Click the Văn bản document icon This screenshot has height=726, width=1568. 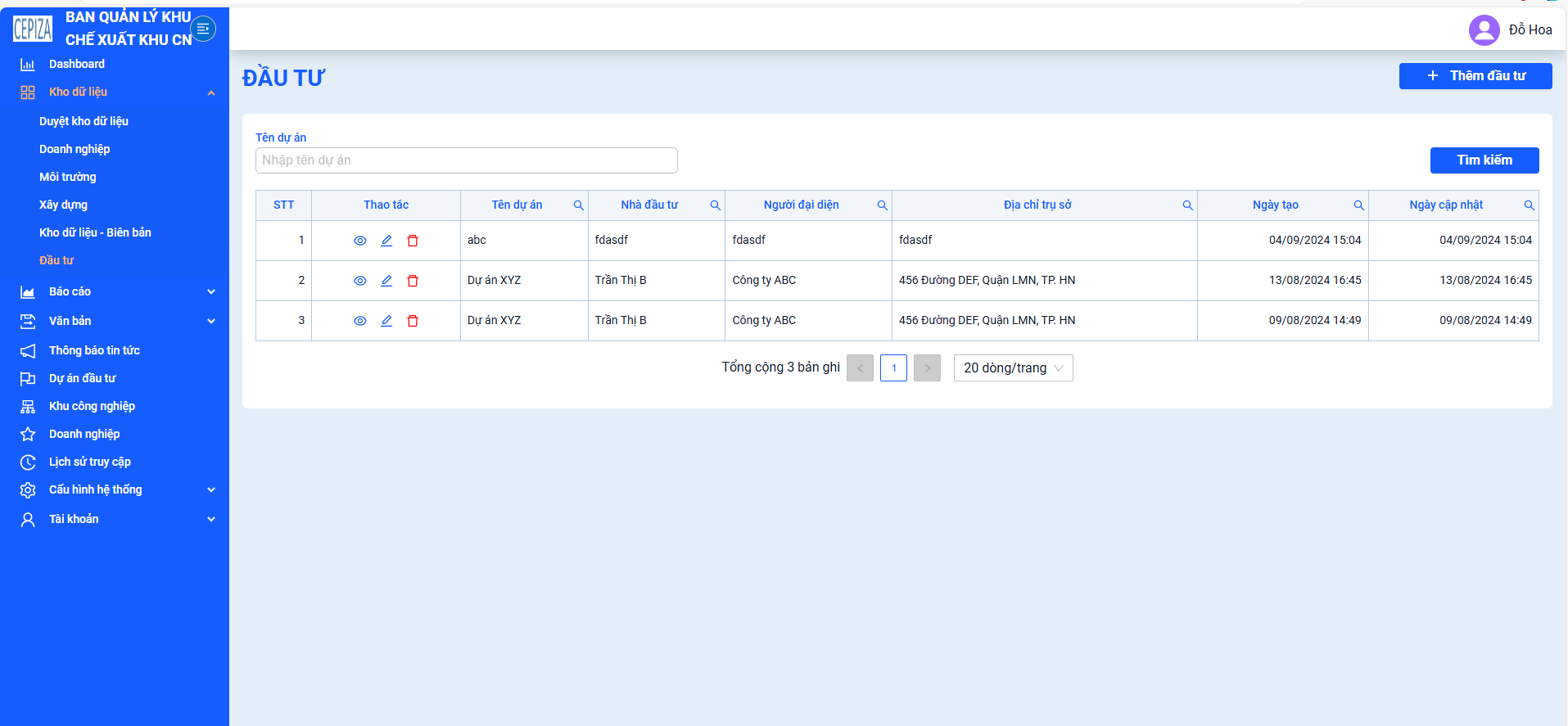[28, 322]
